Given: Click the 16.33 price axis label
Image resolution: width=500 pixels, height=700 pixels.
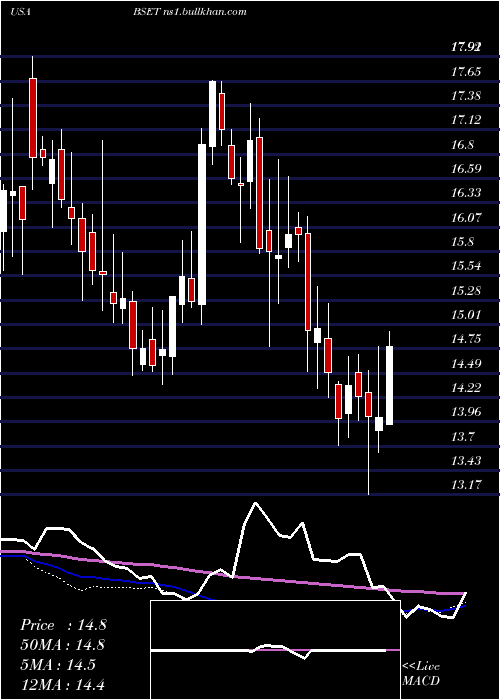Looking at the screenshot, I should (466, 193).
